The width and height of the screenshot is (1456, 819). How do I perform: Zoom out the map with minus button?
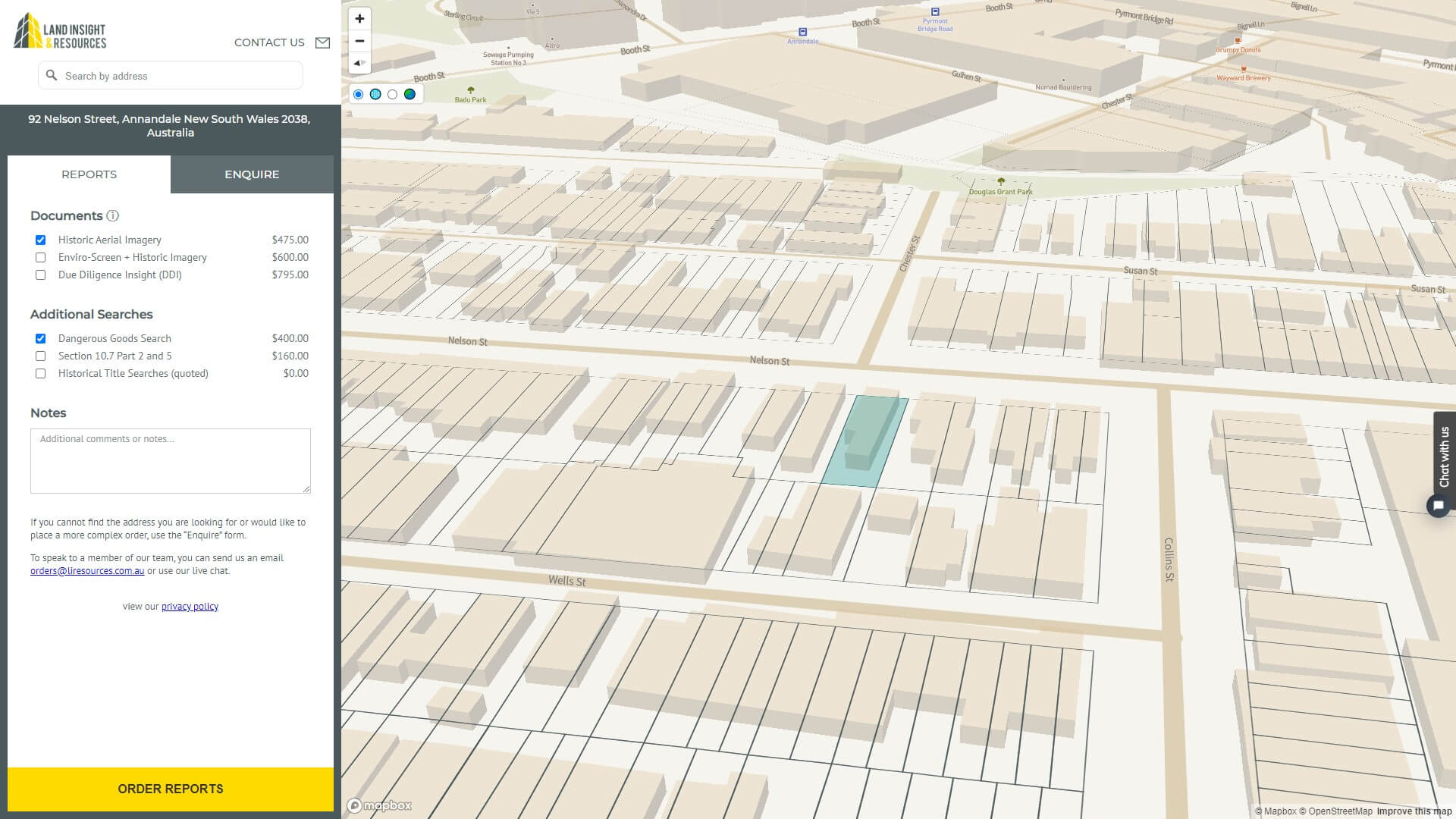pyautogui.click(x=359, y=41)
